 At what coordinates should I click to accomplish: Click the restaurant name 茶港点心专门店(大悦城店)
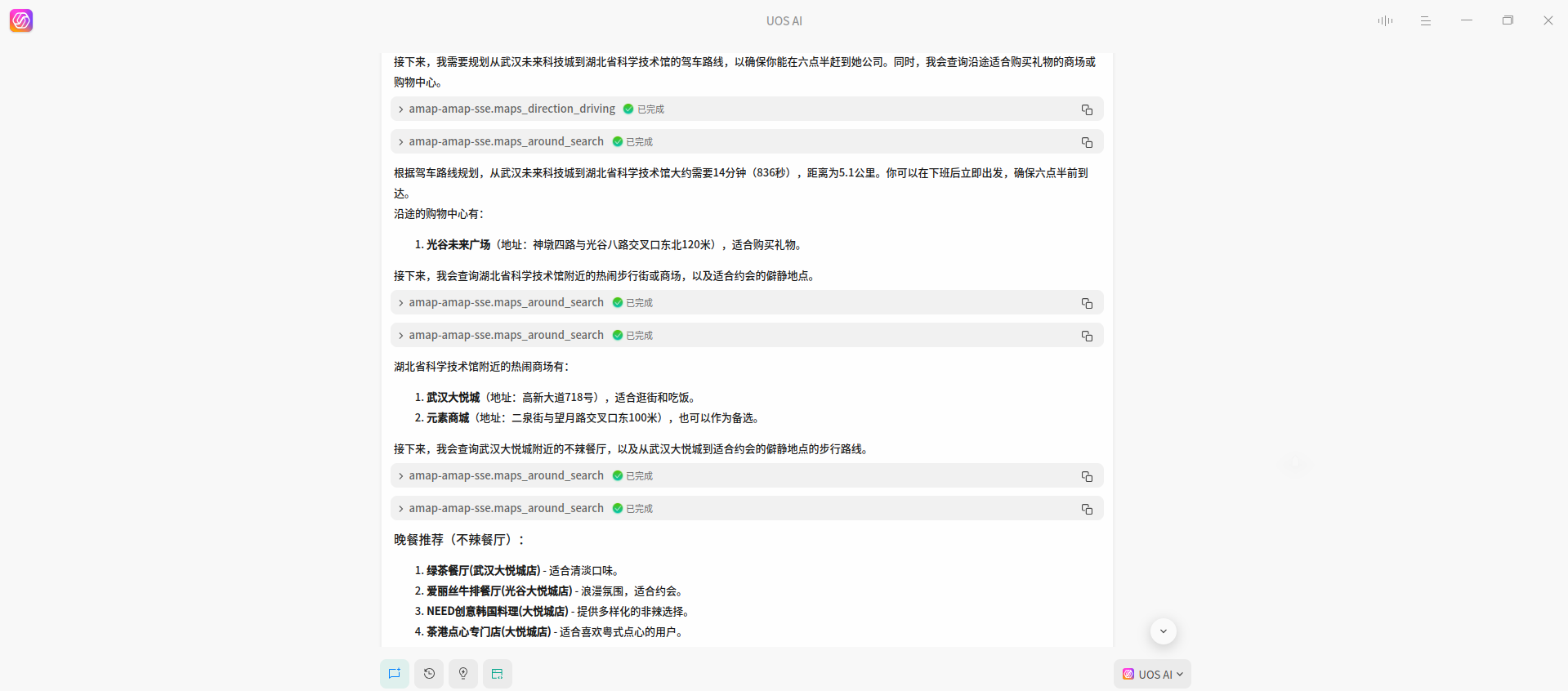(x=489, y=632)
